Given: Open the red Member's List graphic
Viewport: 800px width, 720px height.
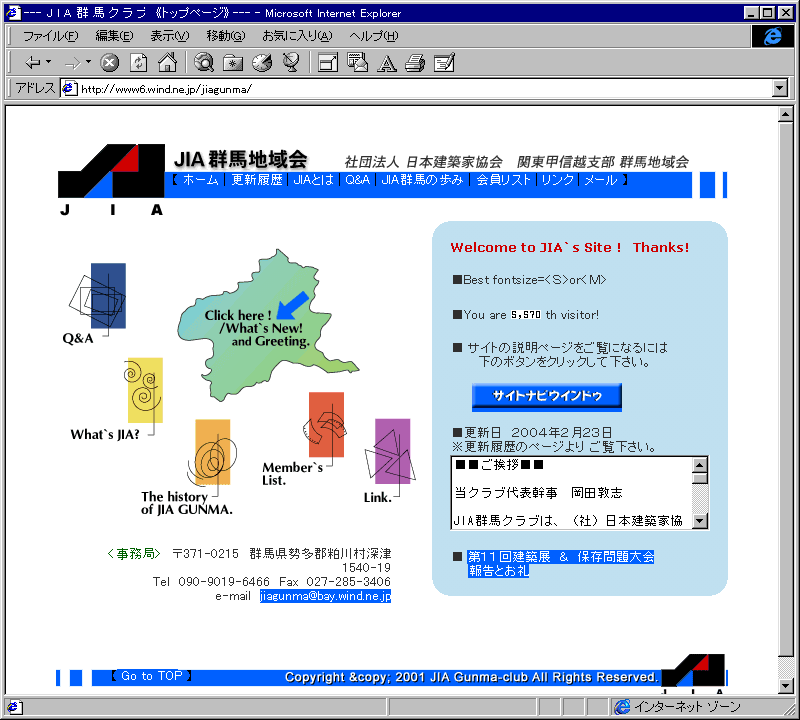Looking at the screenshot, I should pos(325,425).
